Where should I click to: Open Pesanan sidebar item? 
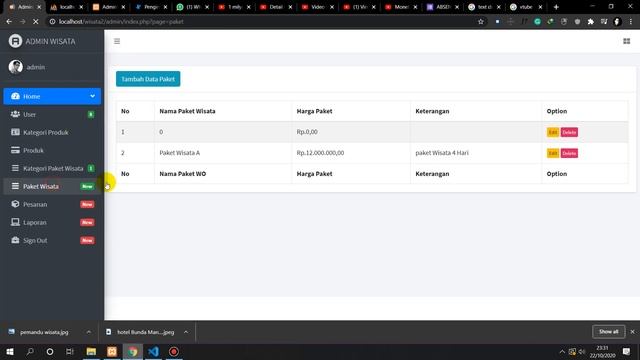click(52, 204)
